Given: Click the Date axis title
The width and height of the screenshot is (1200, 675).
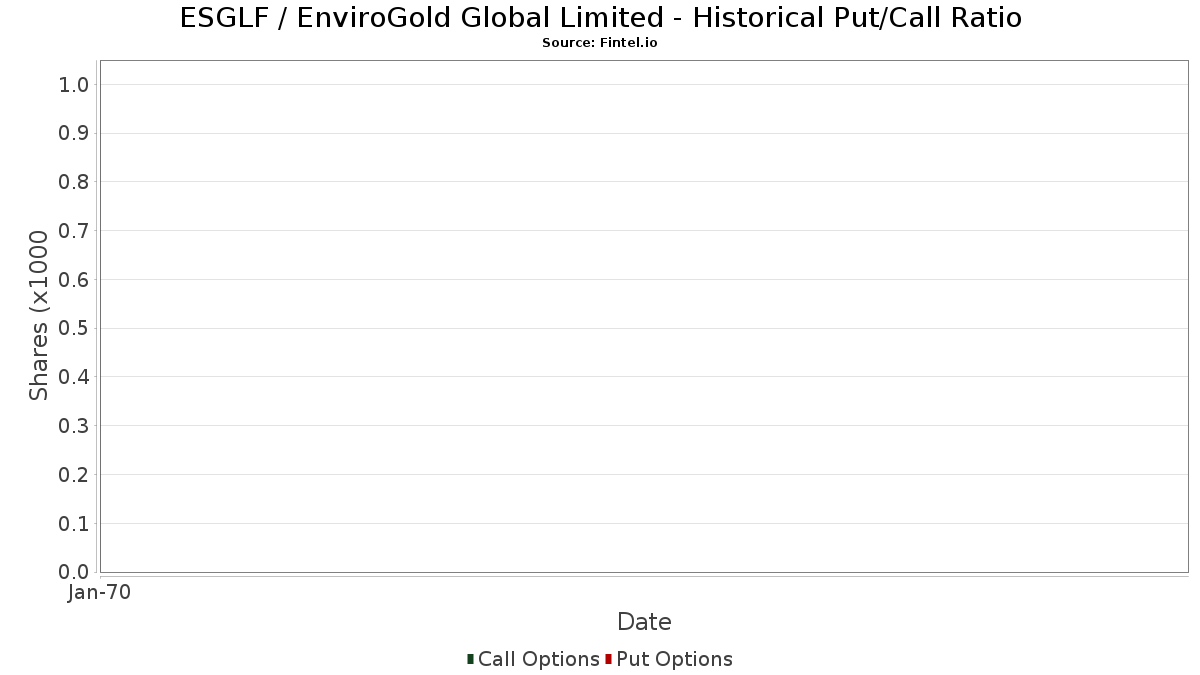Looking at the screenshot, I should tap(644, 622).
